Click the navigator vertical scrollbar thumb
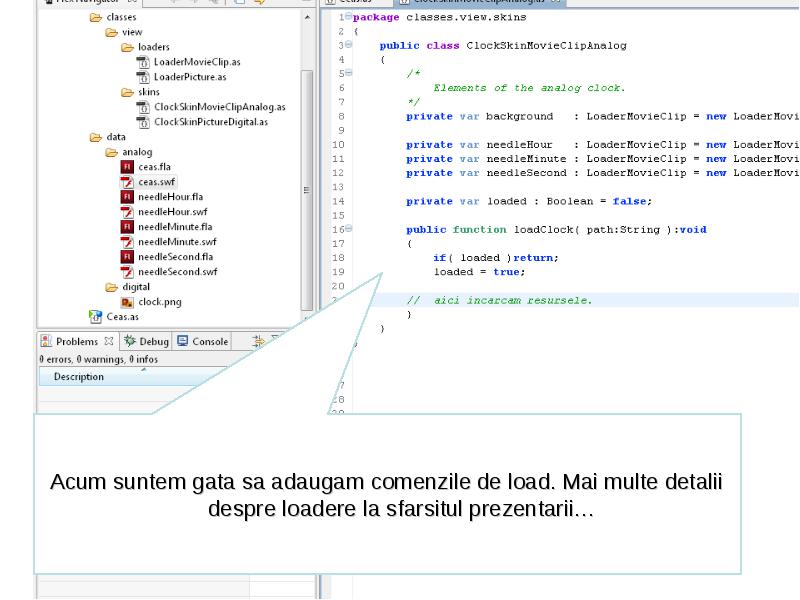 tap(307, 190)
